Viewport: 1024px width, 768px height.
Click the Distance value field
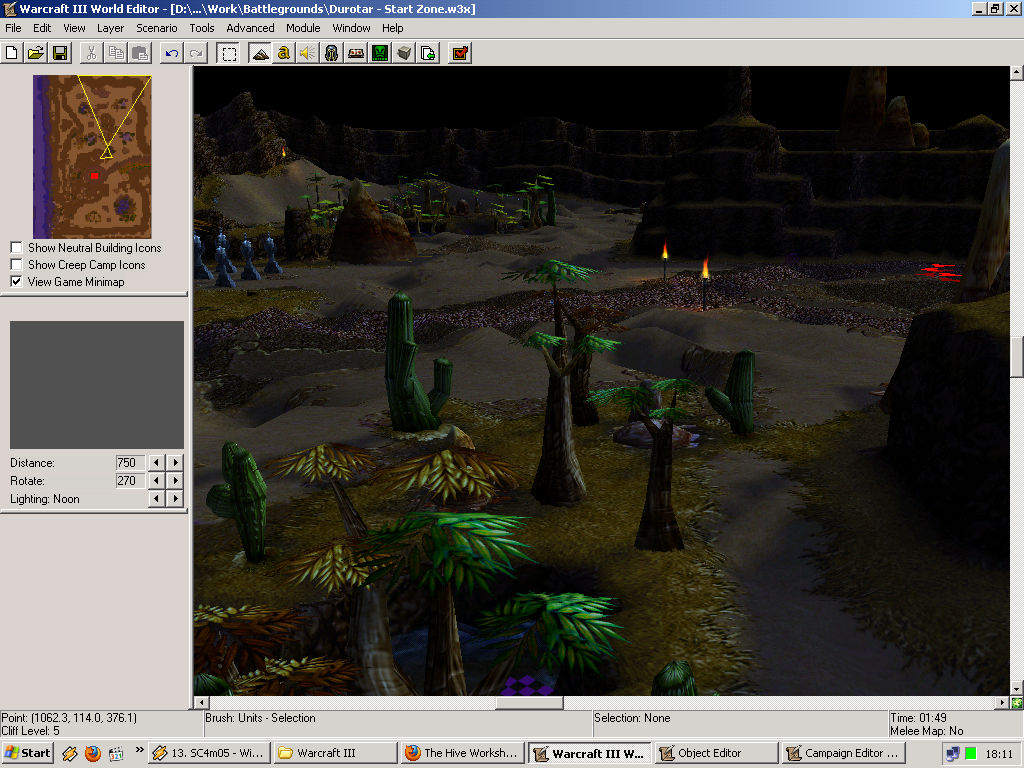click(129, 462)
